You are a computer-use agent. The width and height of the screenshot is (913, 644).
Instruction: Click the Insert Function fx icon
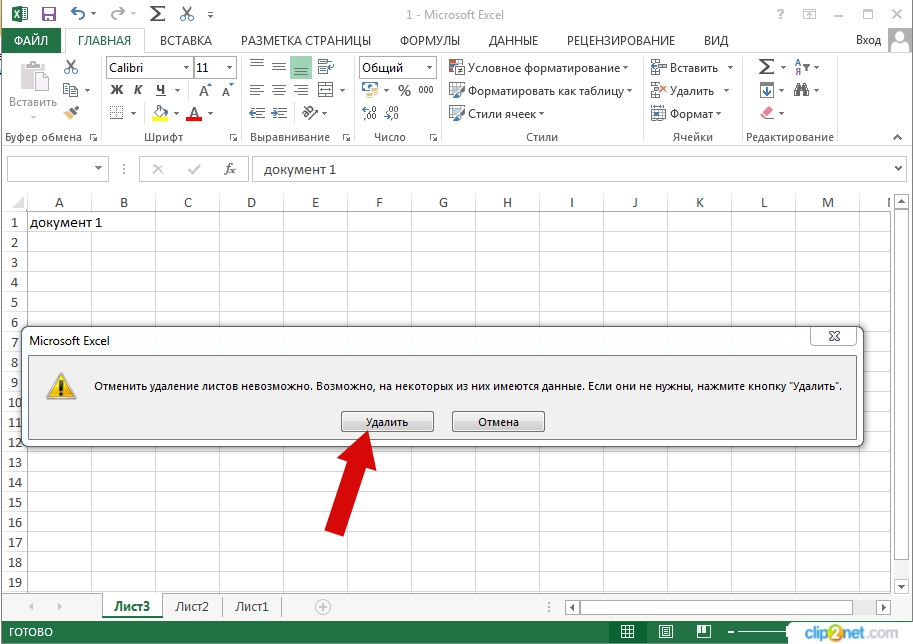pos(230,169)
